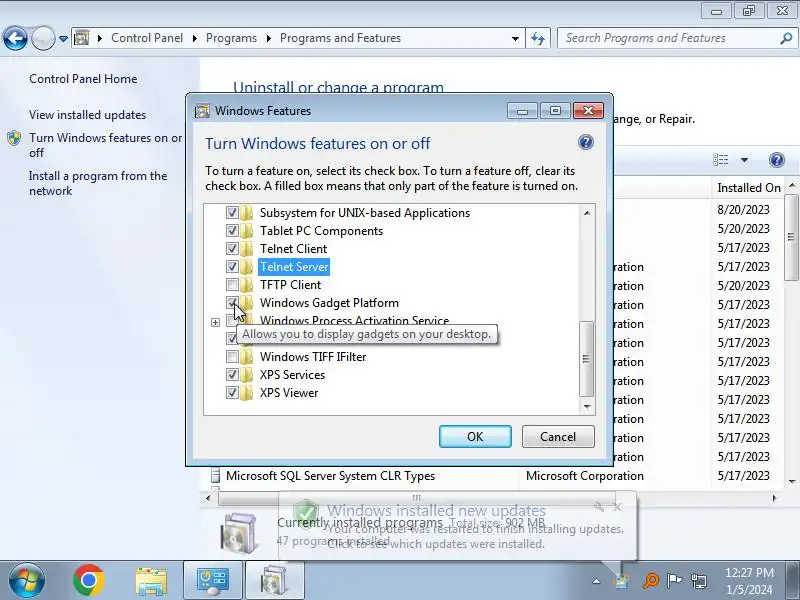Viewport: 800px width, 600px height.
Task: Open the view options dropdown arrow
Action: click(744, 160)
